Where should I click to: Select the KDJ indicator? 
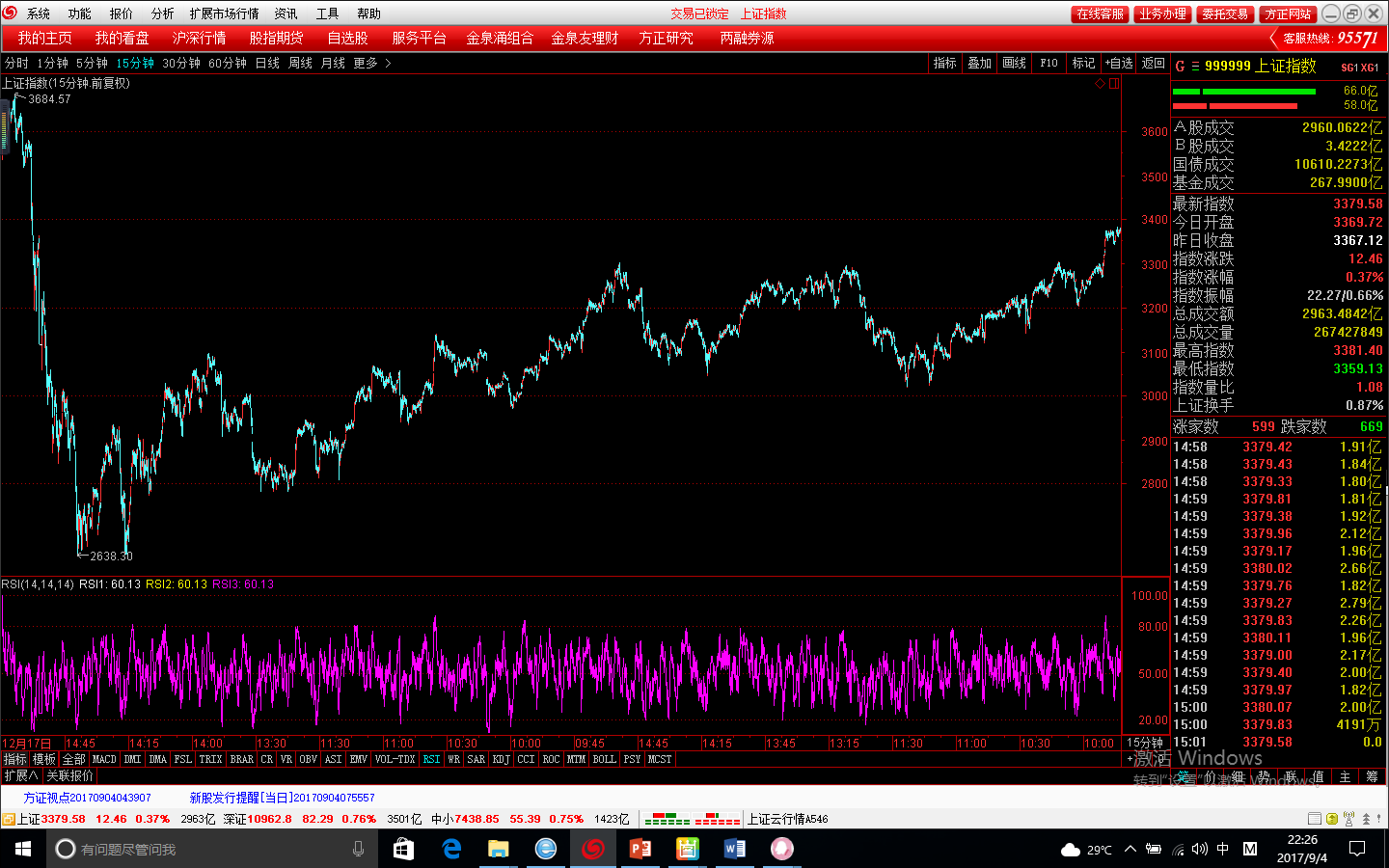pyautogui.click(x=501, y=759)
